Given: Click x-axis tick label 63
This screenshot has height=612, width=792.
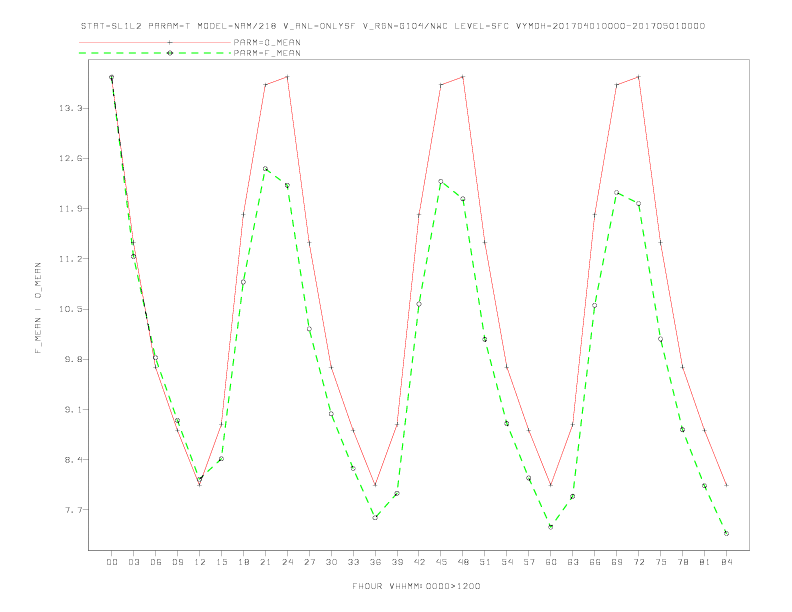Looking at the screenshot, I should pos(573,562).
